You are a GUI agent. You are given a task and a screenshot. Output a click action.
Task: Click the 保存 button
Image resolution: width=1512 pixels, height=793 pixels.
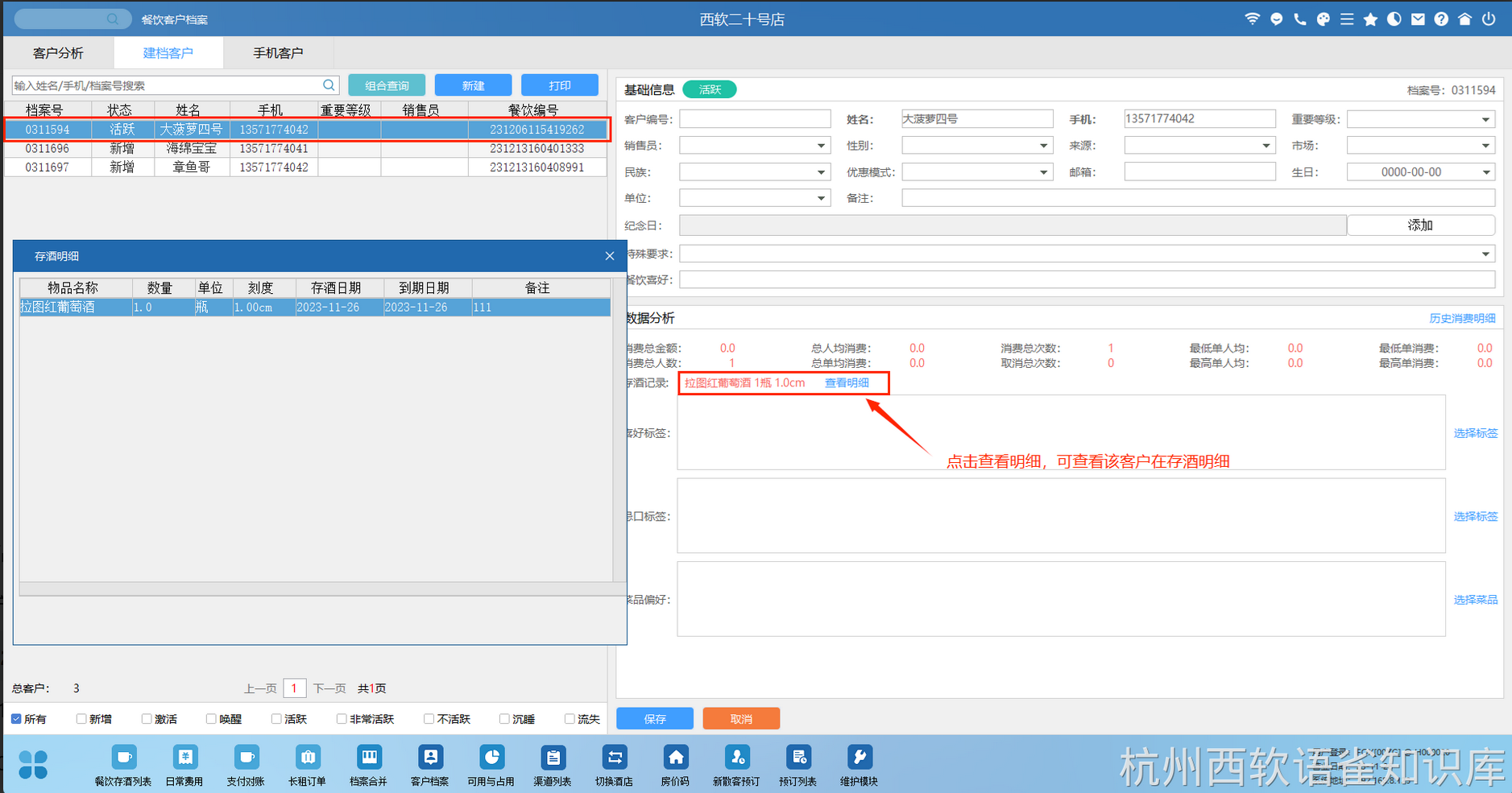[x=655, y=718]
